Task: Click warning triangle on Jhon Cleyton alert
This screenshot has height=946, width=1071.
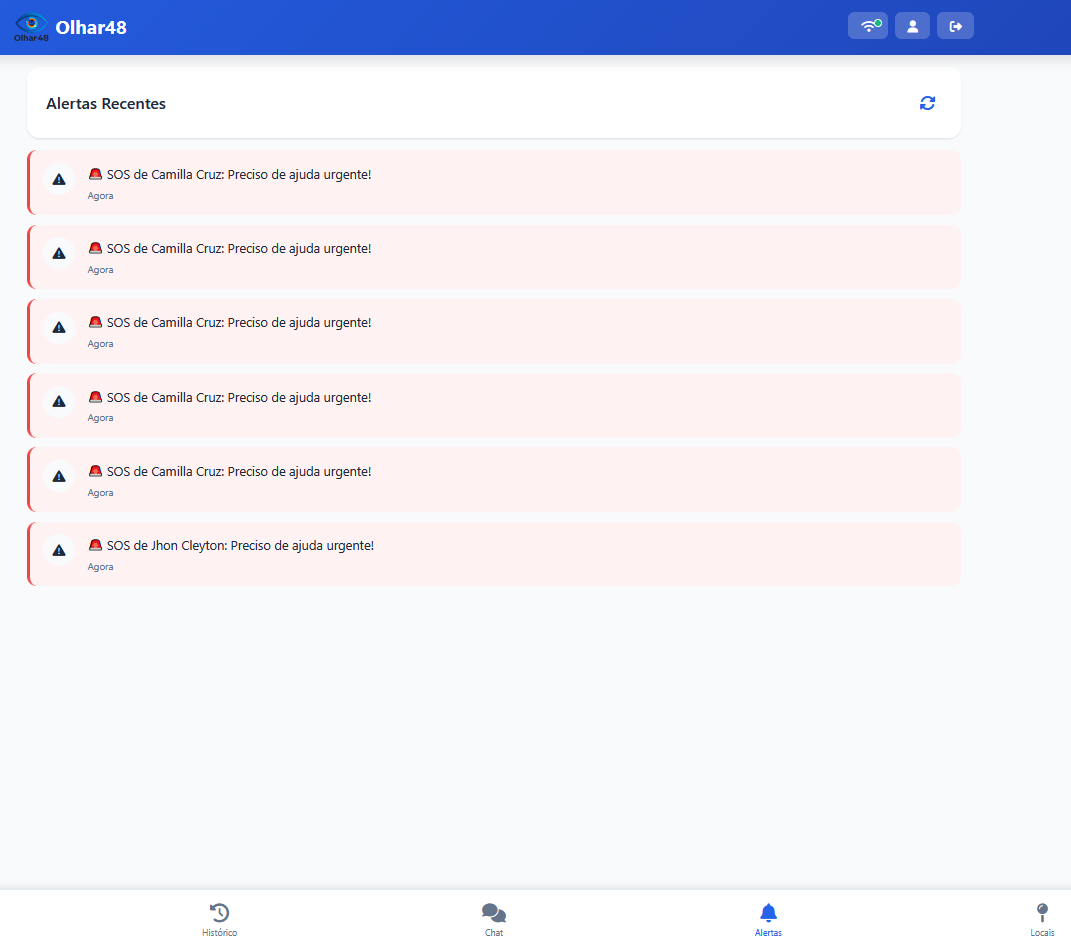Action: [59, 550]
